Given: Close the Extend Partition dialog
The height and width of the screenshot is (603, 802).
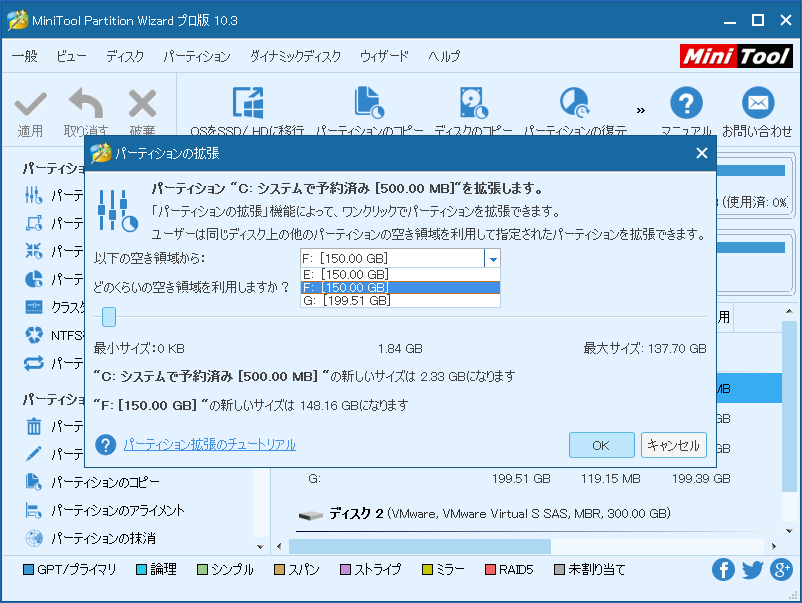Looking at the screenshot, I should [x=702, y=153].
